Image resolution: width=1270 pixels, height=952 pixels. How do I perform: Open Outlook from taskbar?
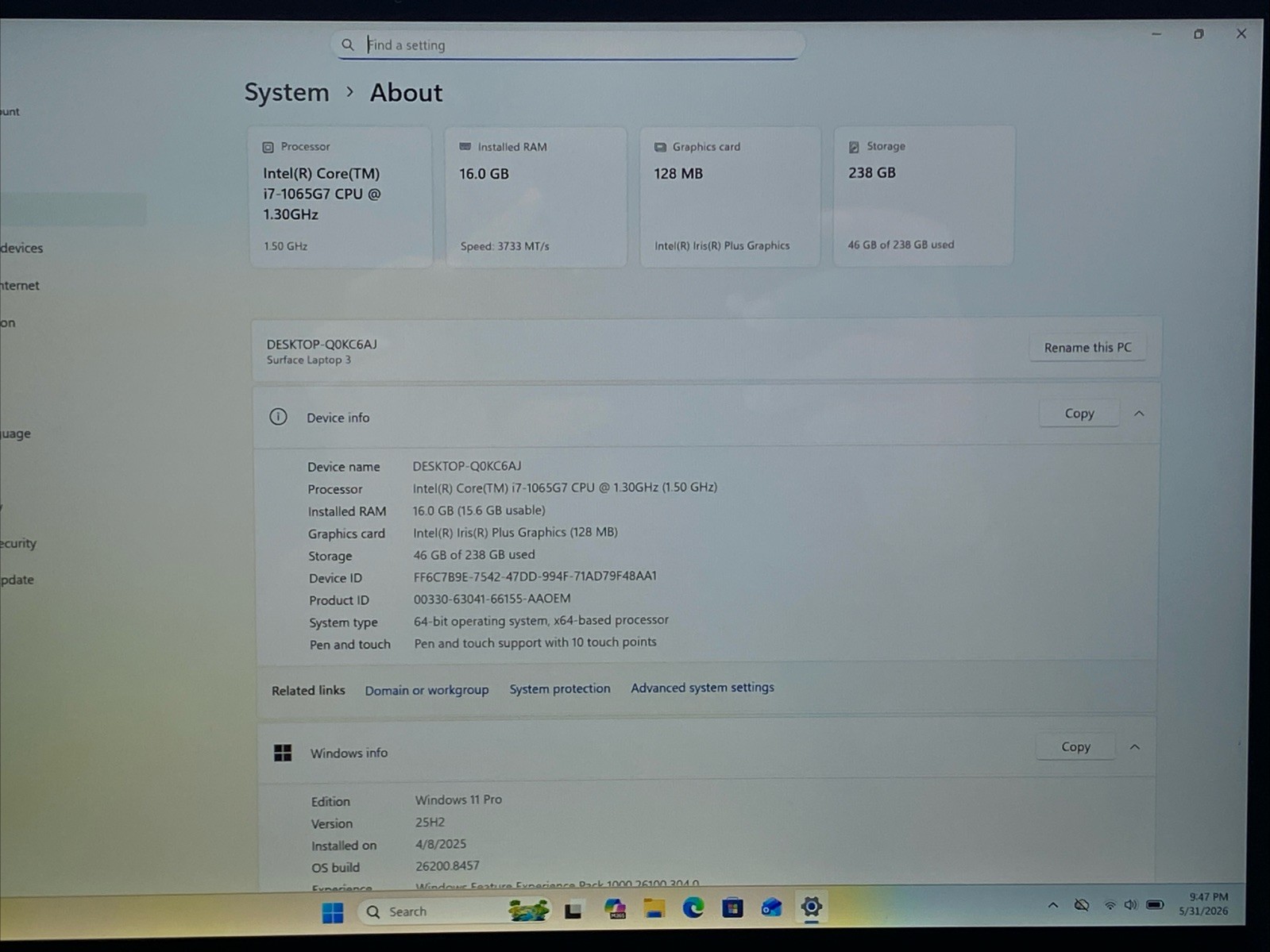click(771, 907)
